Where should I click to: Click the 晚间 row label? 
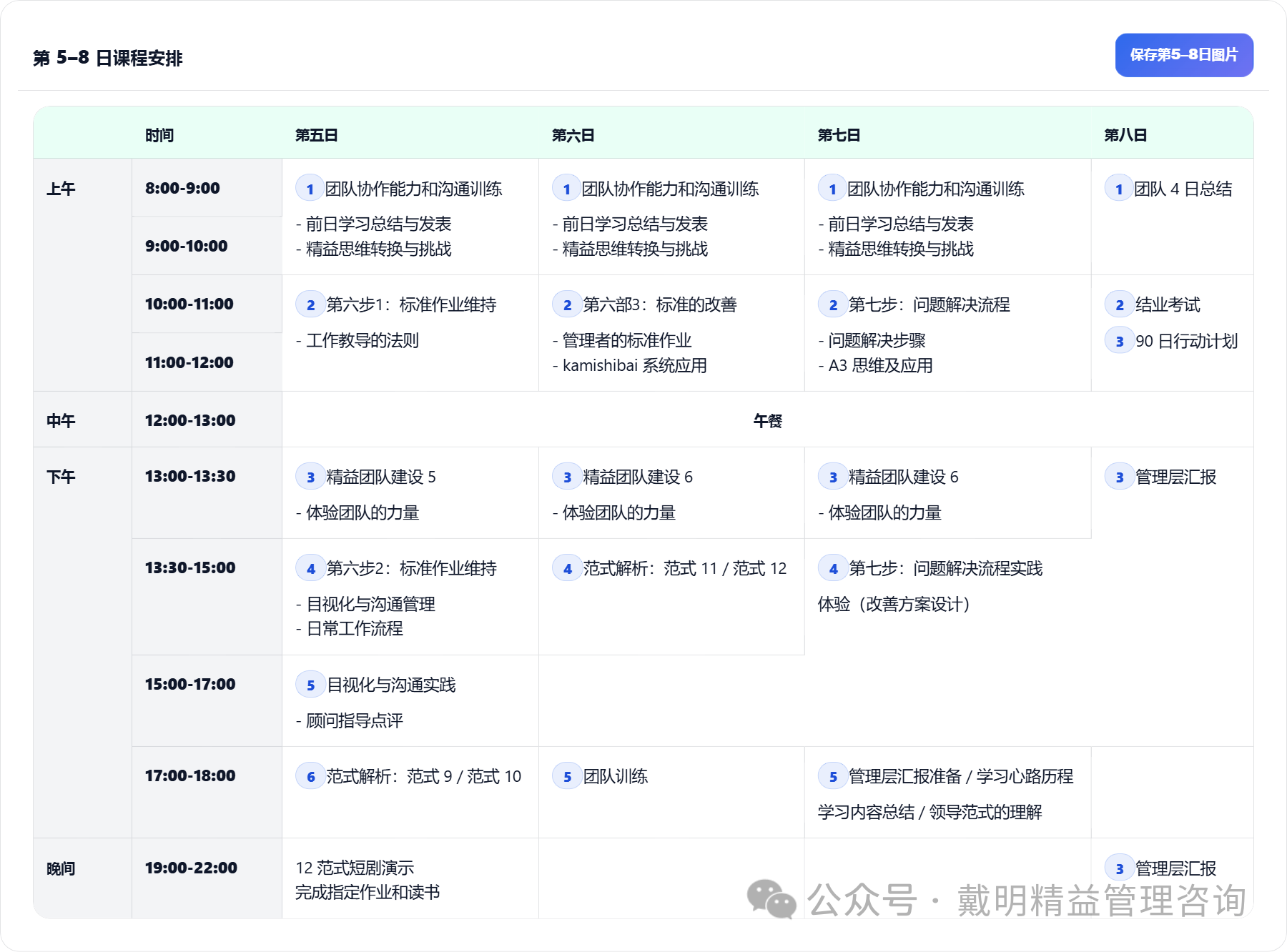tap(61, 868)
